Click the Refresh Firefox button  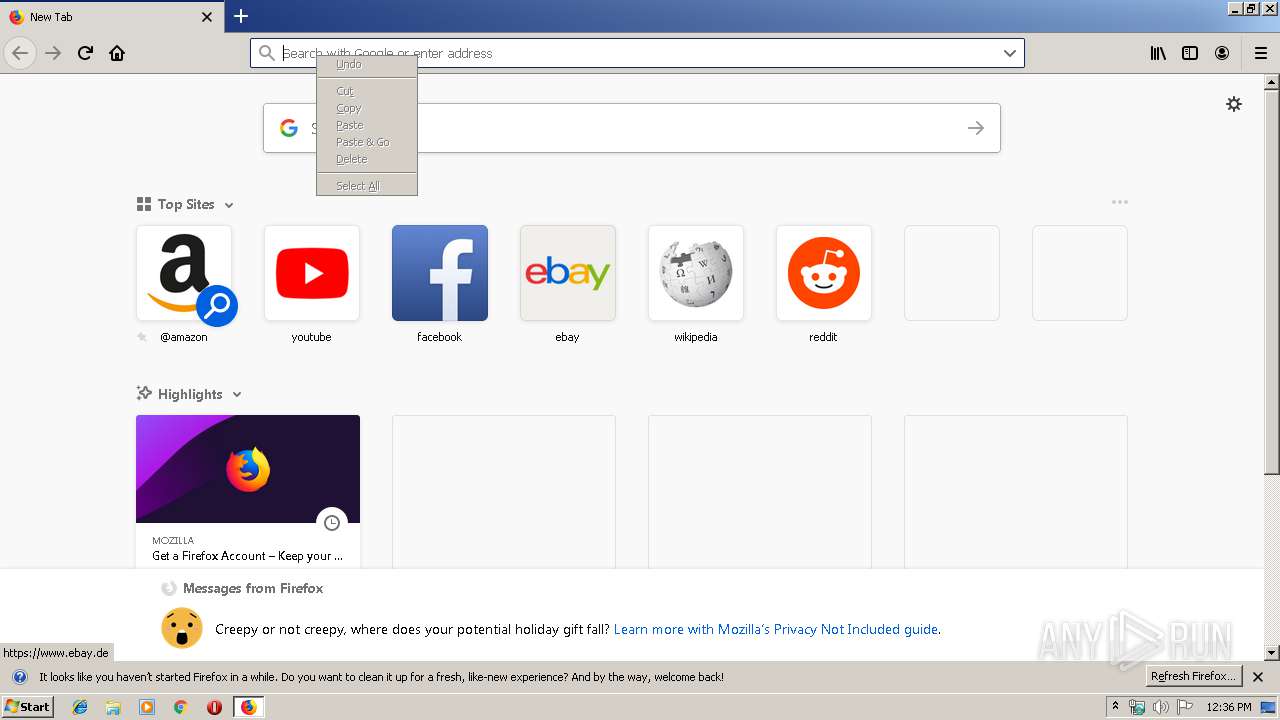pyautogui.click(x=1193, y=677)
